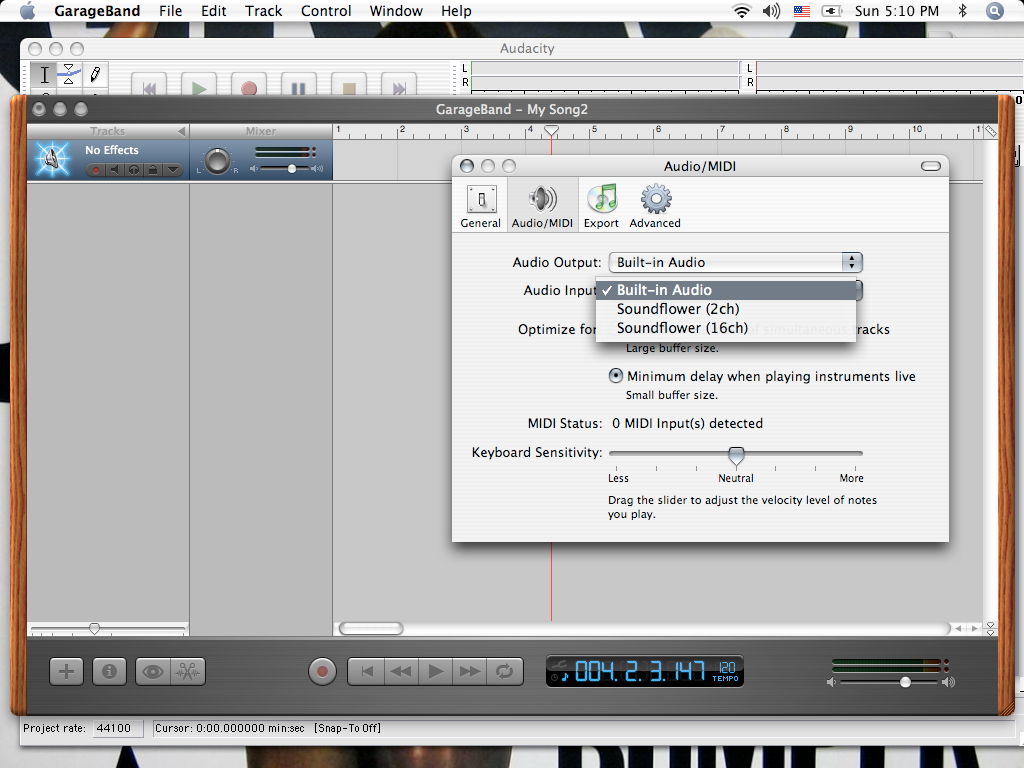Select the Audio/MIDI preferences tab
Image resolution: width=1024 pixels, height=768 pixels.
[542, 206]
